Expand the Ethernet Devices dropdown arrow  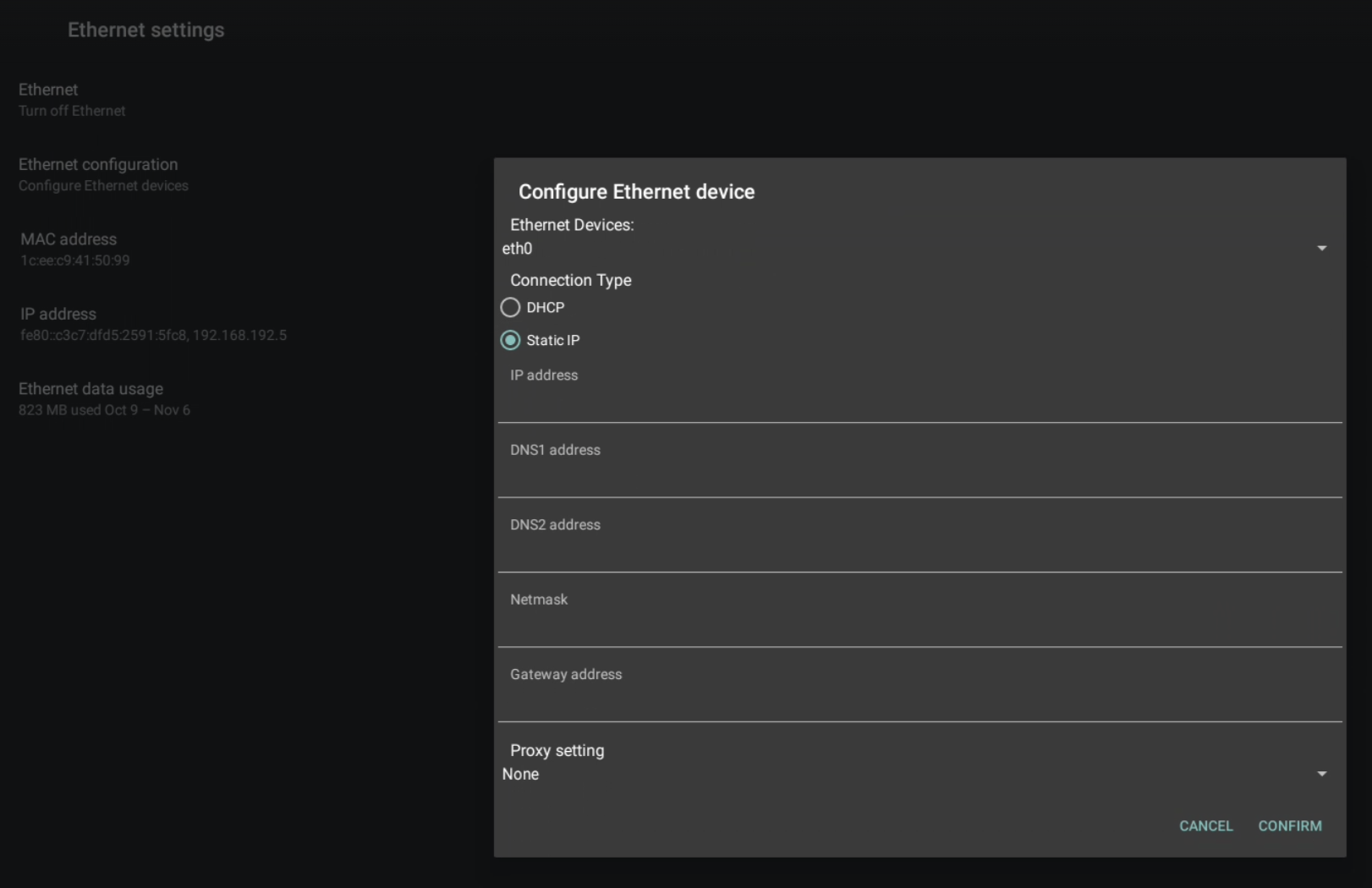click(x=1321, y=249)
